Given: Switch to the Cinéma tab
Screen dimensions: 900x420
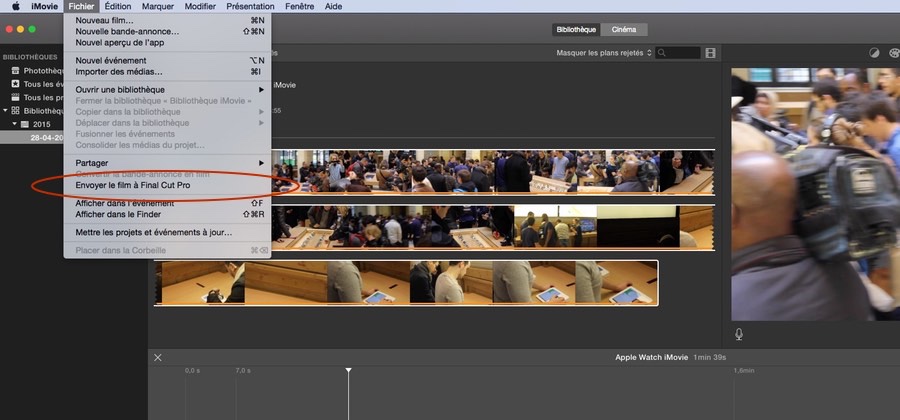Looking at the screenshot, I should tap(624, 29).
